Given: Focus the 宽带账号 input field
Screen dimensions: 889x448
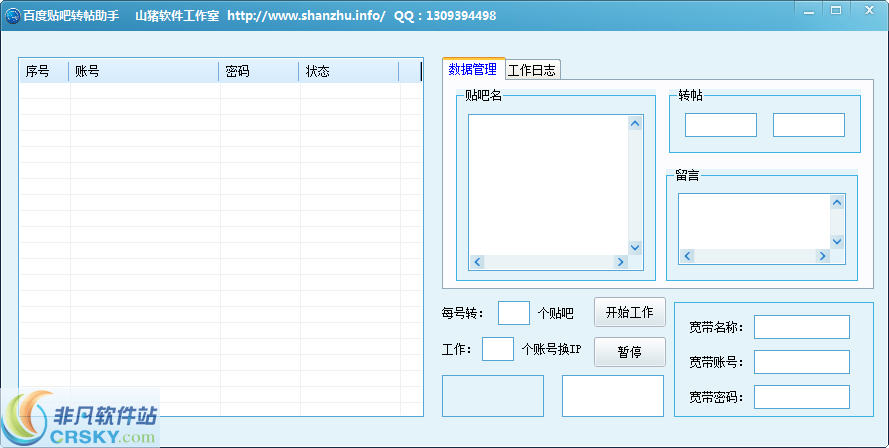Looking at the screenshot, I should (802, 362).
